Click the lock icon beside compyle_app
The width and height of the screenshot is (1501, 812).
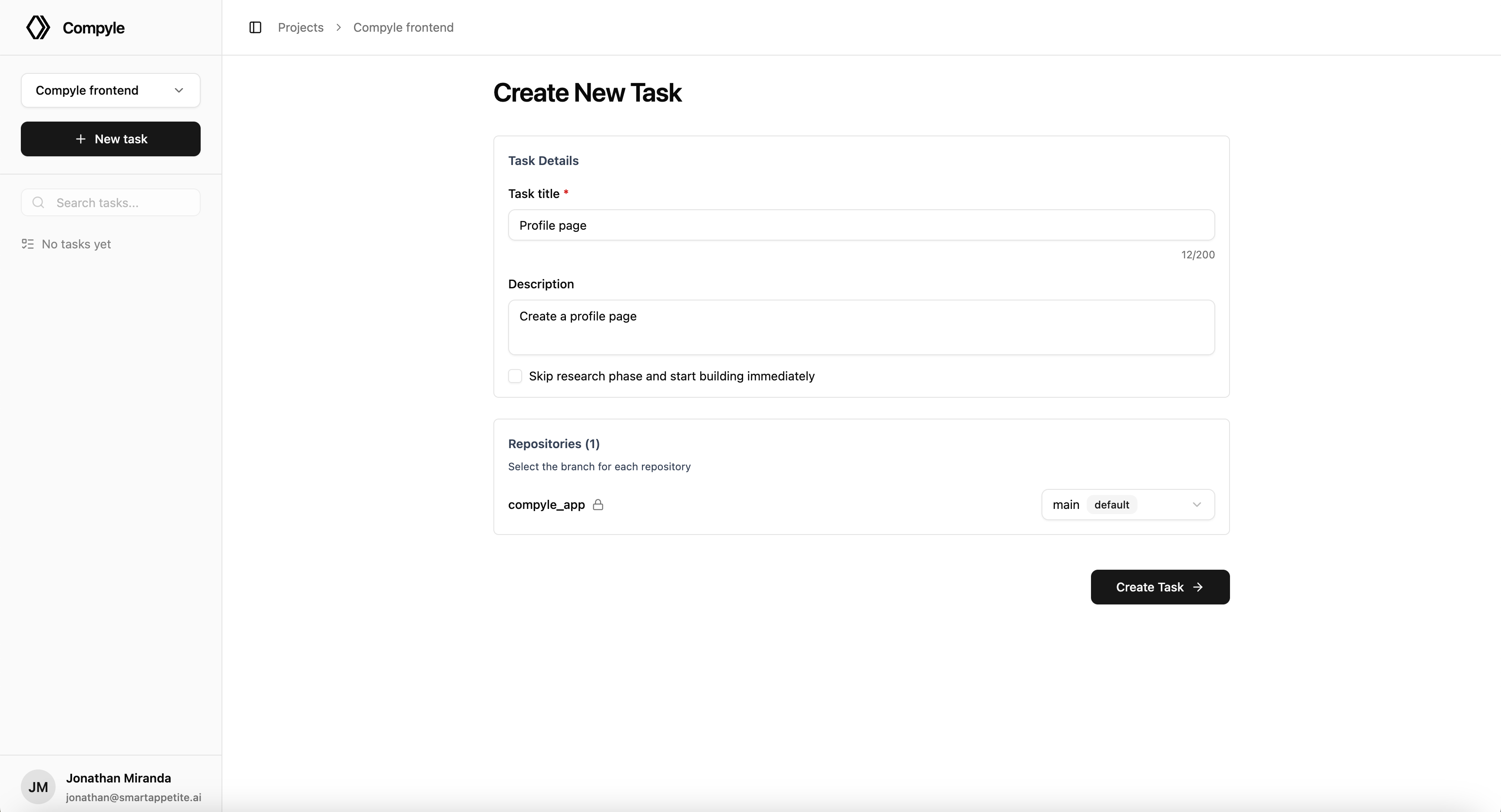(598, 505)
